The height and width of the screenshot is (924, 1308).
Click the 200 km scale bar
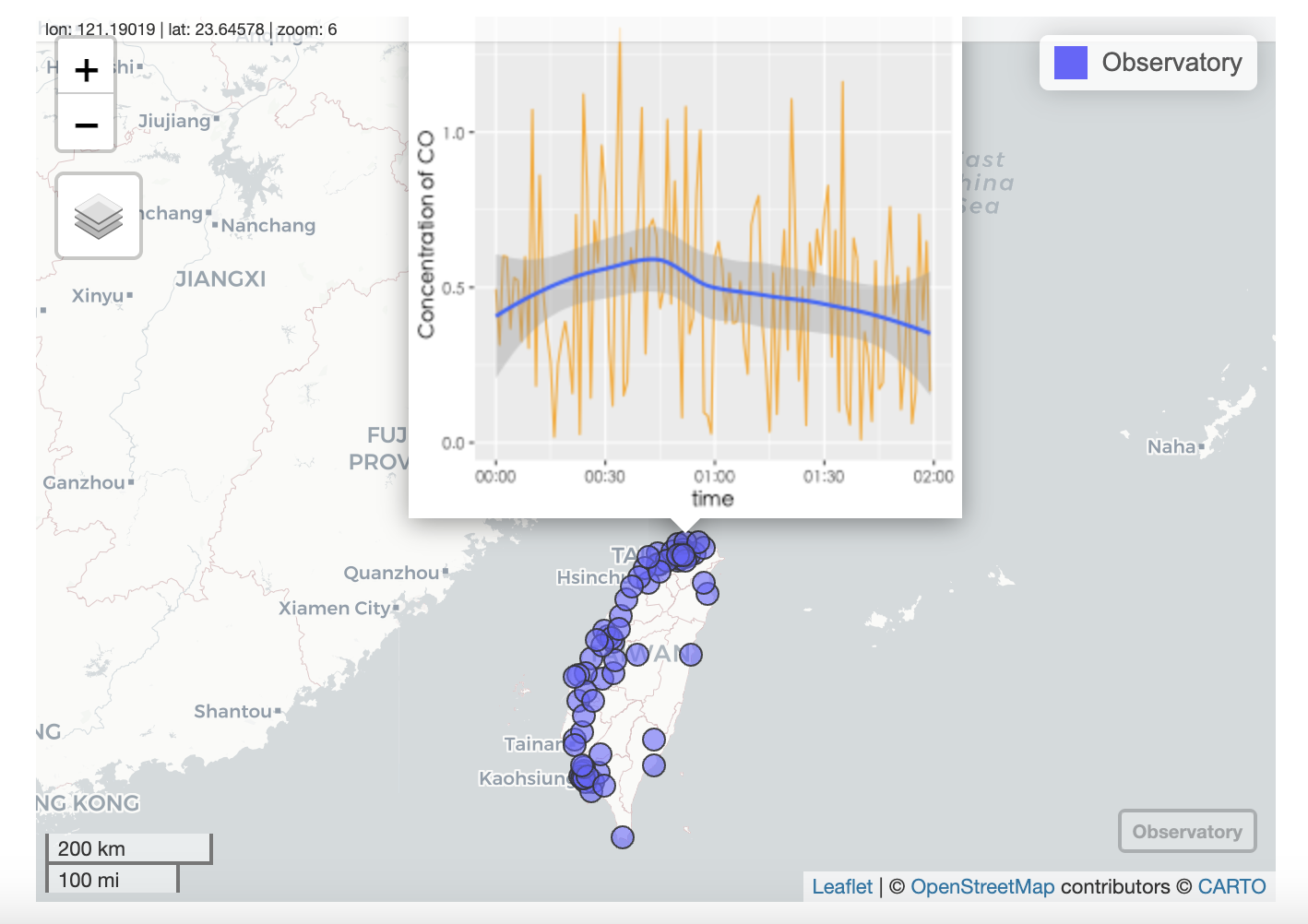[129, 848]
